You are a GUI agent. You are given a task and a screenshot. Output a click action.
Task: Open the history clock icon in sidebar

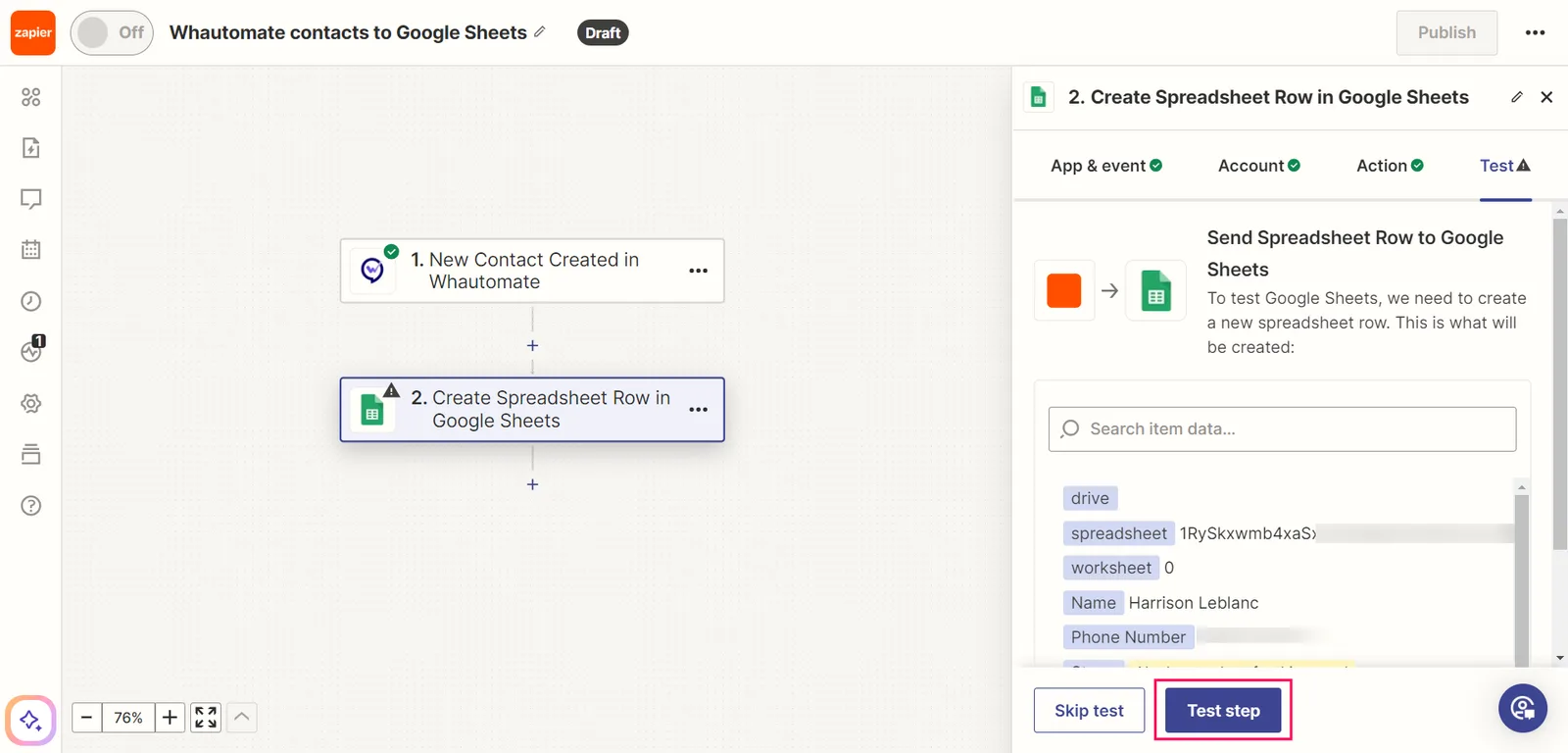pyautogui.click(x=31, y=301)
